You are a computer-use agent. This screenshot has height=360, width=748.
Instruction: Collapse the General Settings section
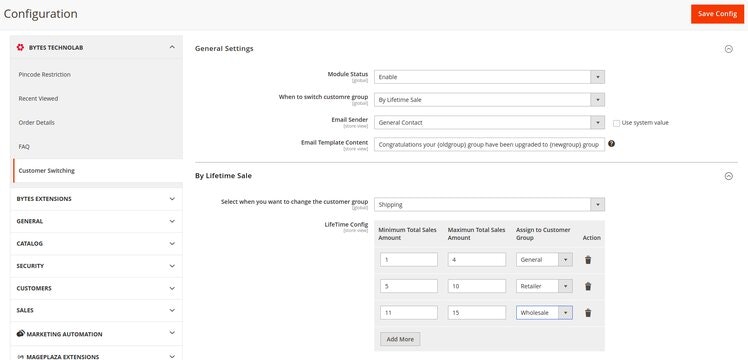tap(728, 49)
